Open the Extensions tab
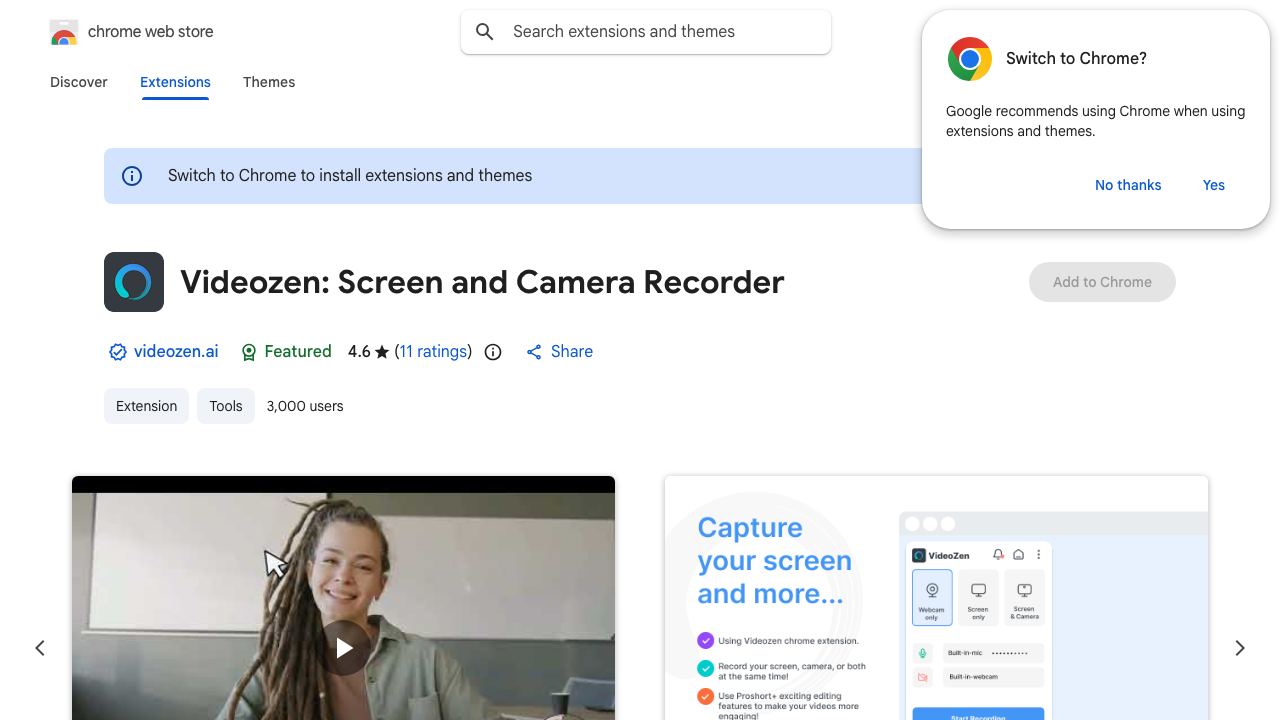The image size is (1280, 720). (x=175, y=82)
